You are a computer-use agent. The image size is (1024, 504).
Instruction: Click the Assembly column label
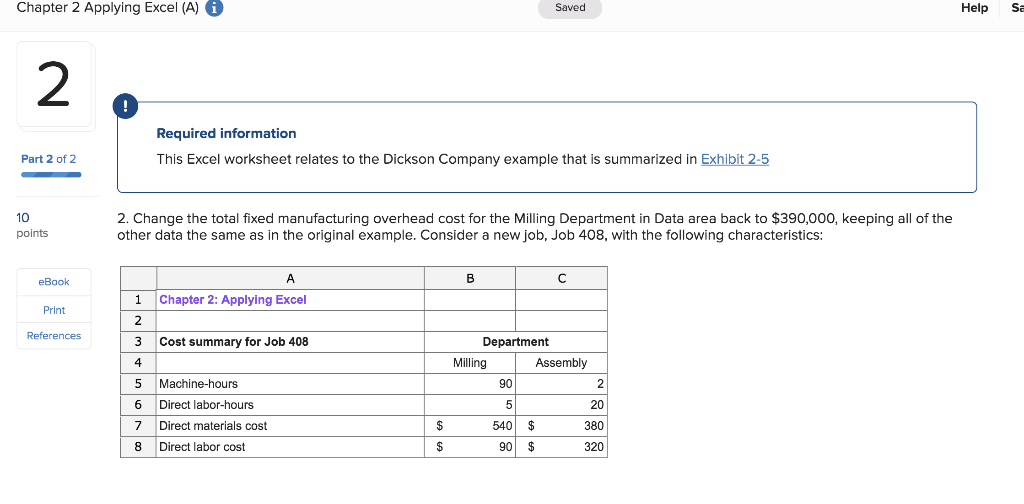(x=562, y=362)
